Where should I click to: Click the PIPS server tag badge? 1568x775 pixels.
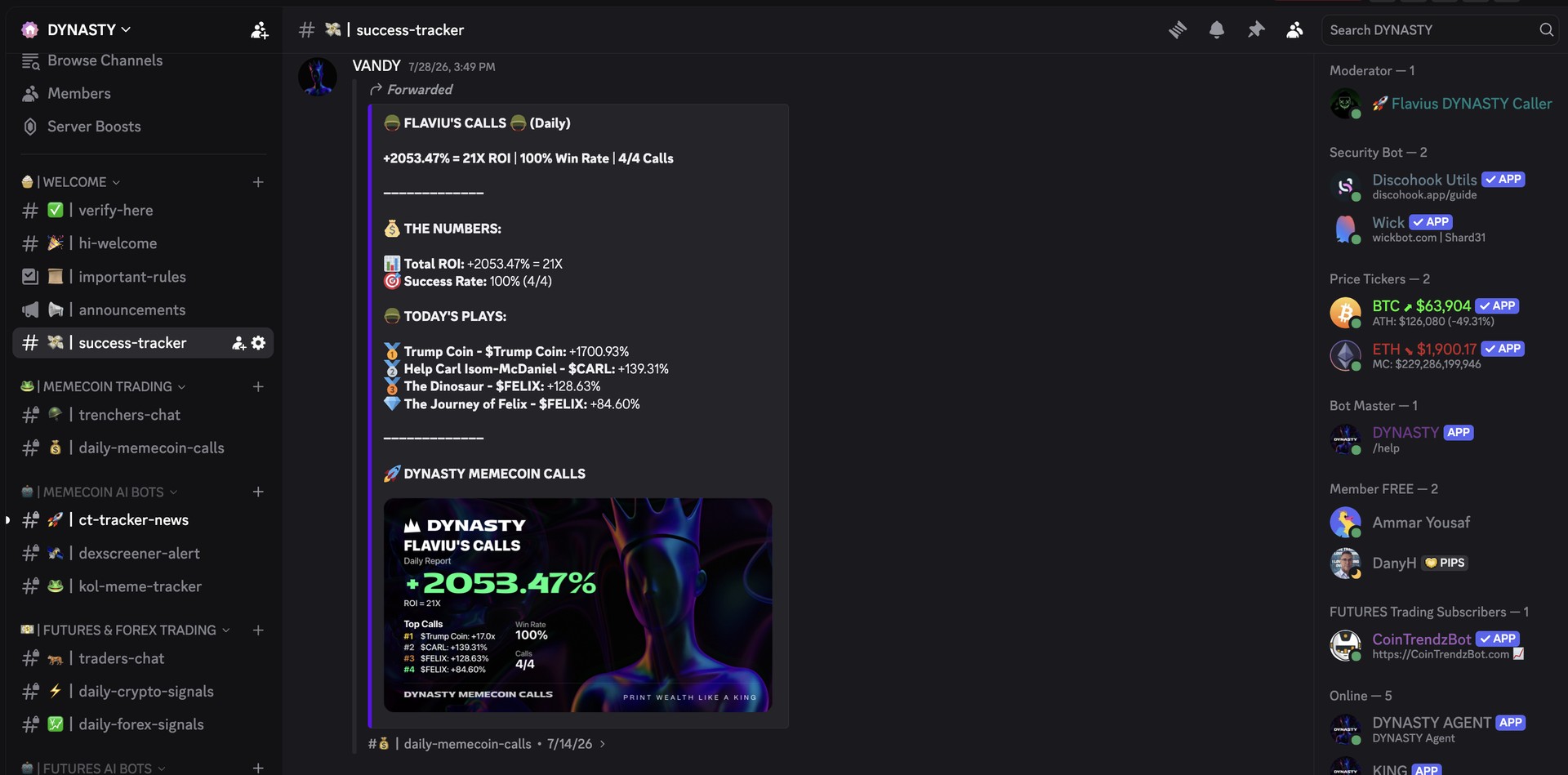pyautogui.click(x=1445, y=563)
